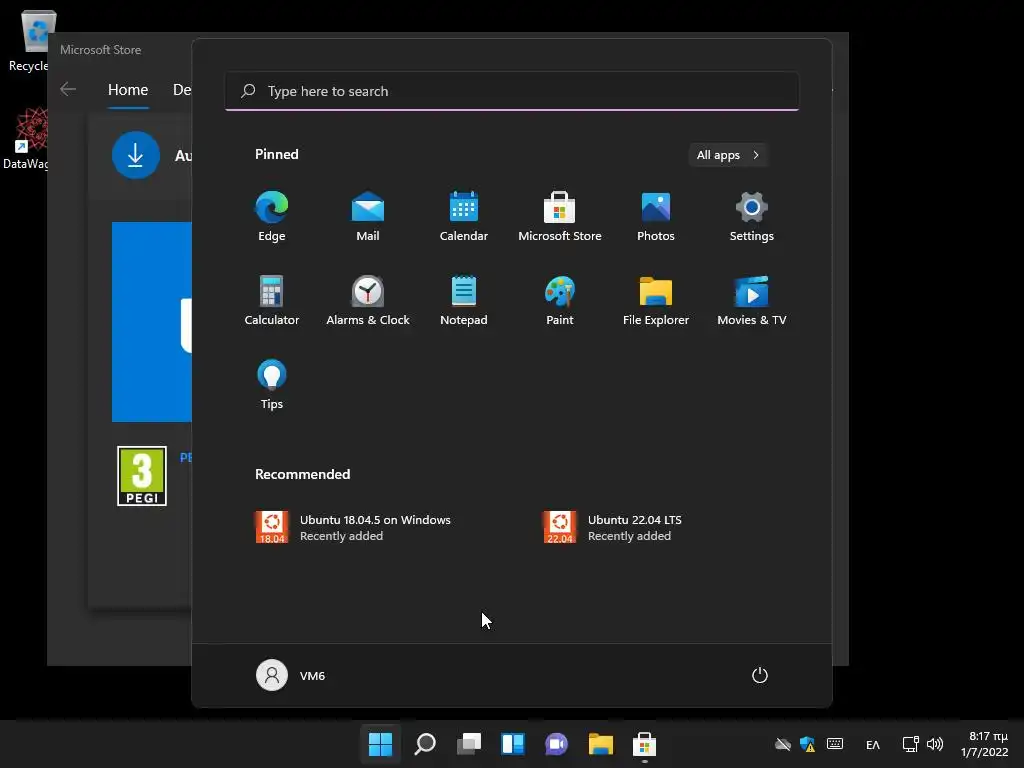Open Windows Security tray icon
Viewport: 1024px width, 768px height.
tap(808, 744)
